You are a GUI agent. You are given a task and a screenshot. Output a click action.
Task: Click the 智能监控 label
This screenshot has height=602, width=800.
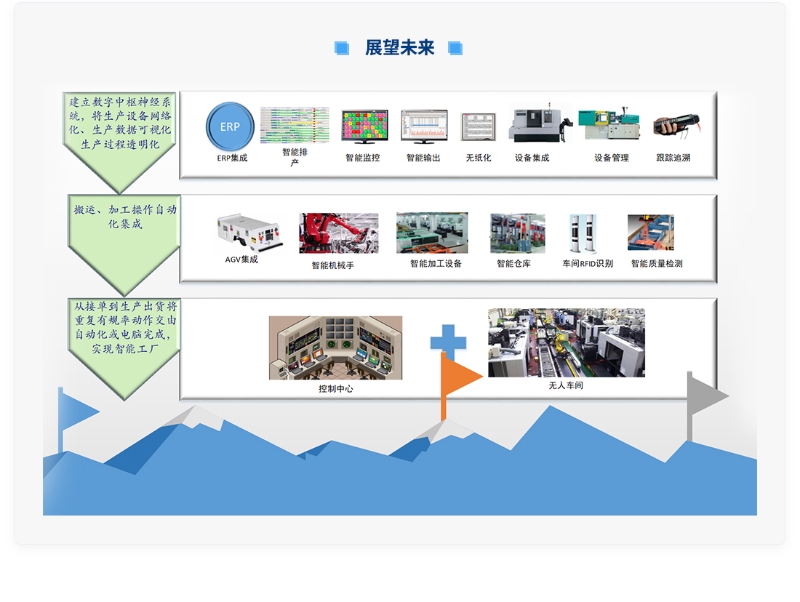click(363, 158)
